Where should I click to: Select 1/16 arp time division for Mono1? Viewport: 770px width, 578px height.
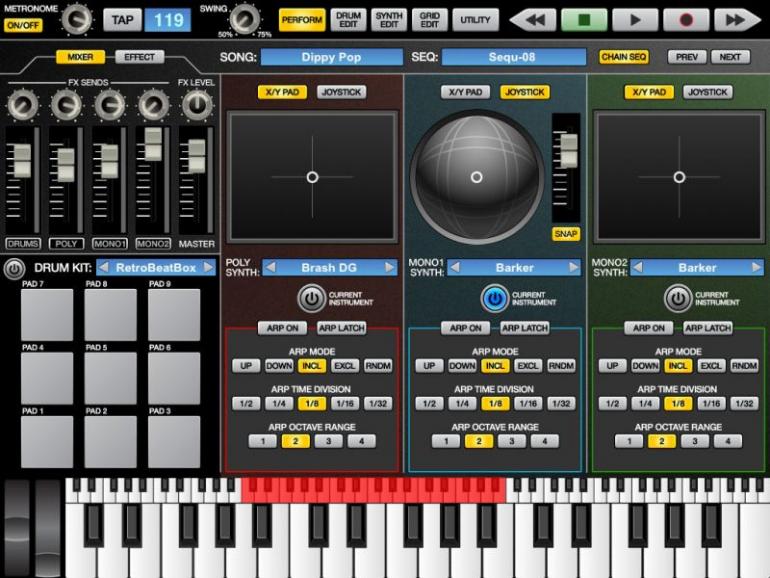pyautogui.click(x=528, y=404)
